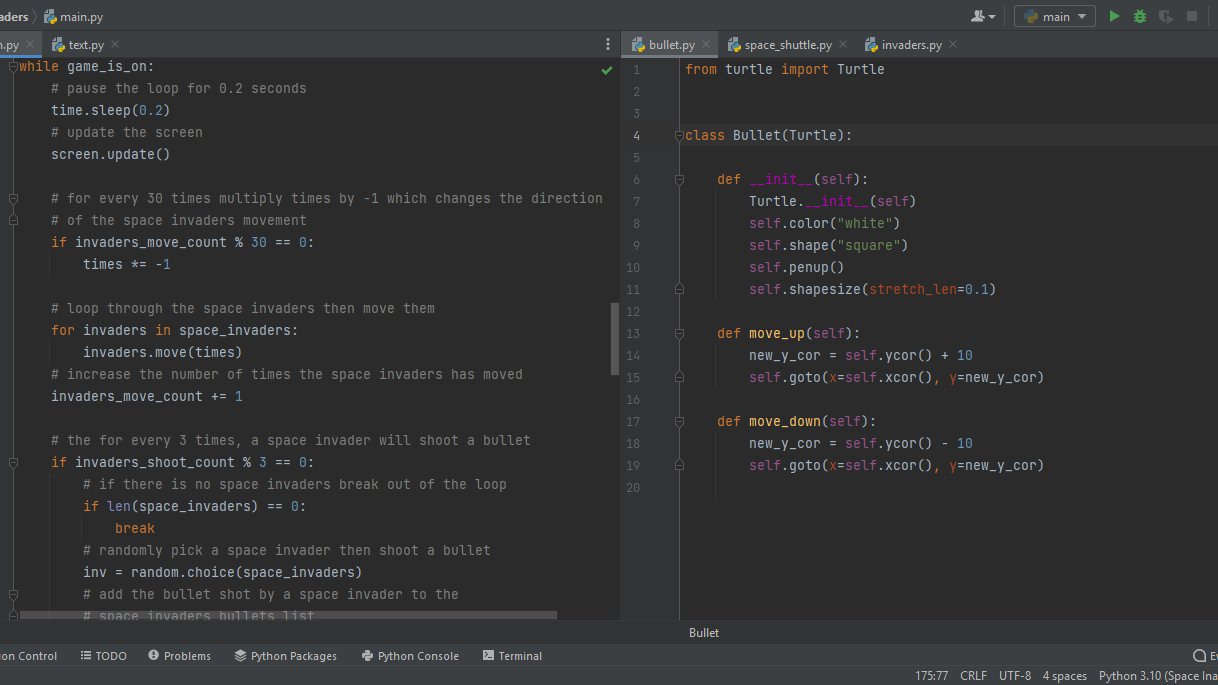Switch to the text.py tab
1218x685 pixels.
[x=85, y=44]
